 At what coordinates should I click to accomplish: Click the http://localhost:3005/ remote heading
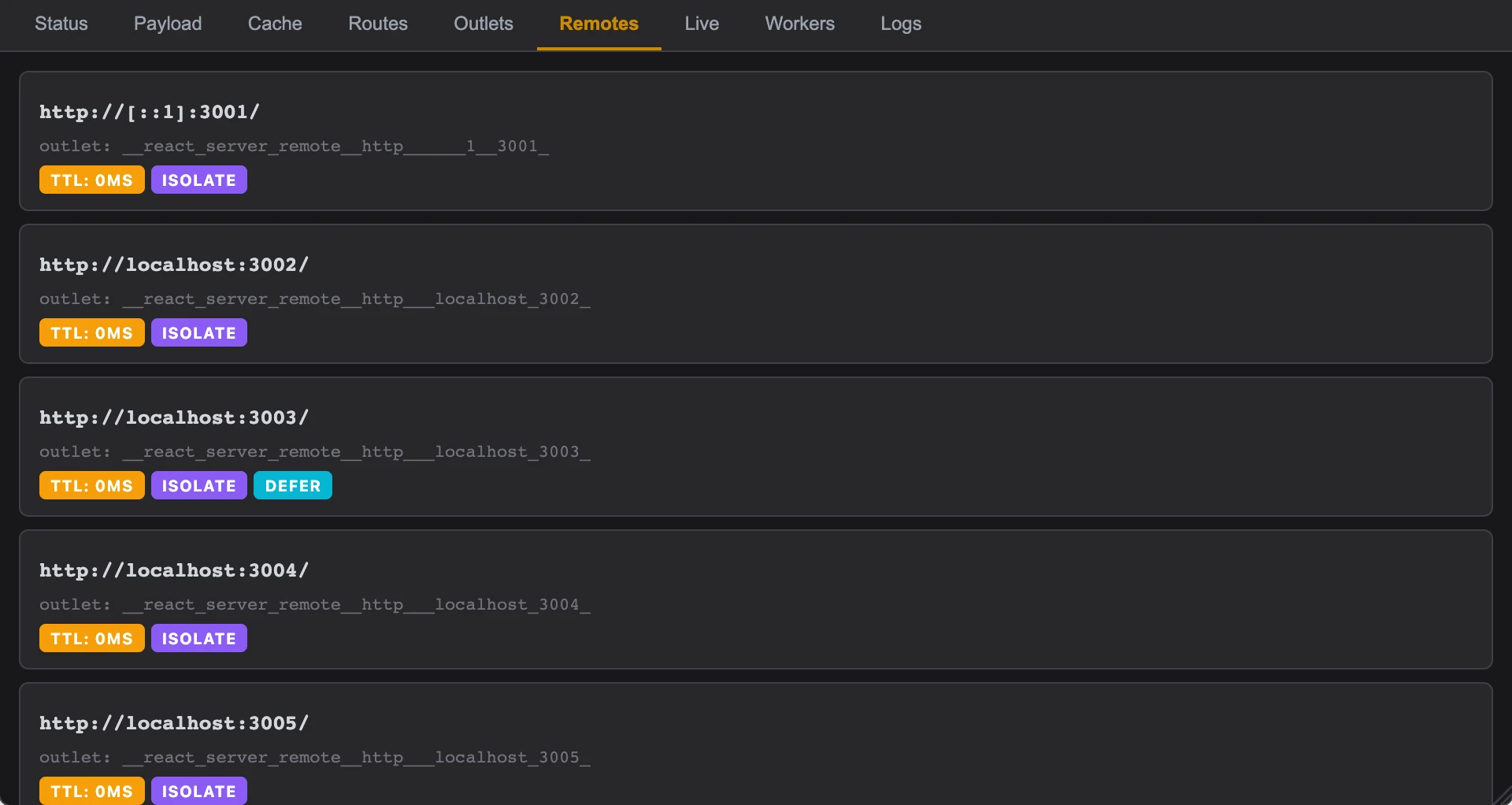(x=174, y=723)
